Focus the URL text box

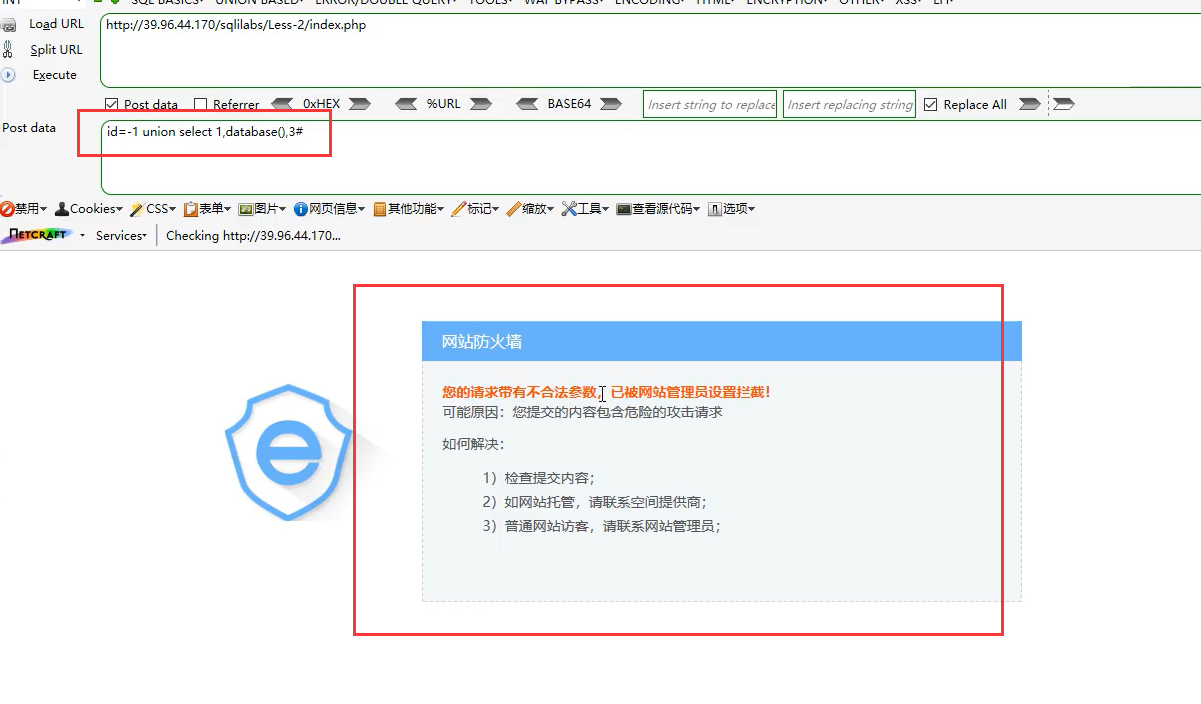[650, 50]
